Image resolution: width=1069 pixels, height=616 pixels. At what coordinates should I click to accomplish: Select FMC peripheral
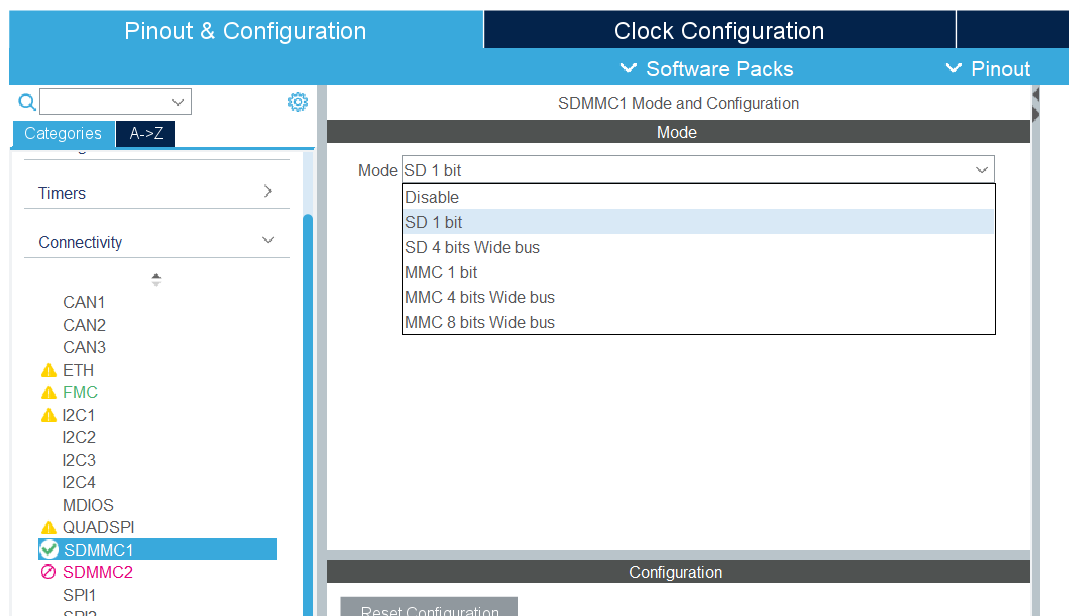pyautogui.click(x=80, y=392)
